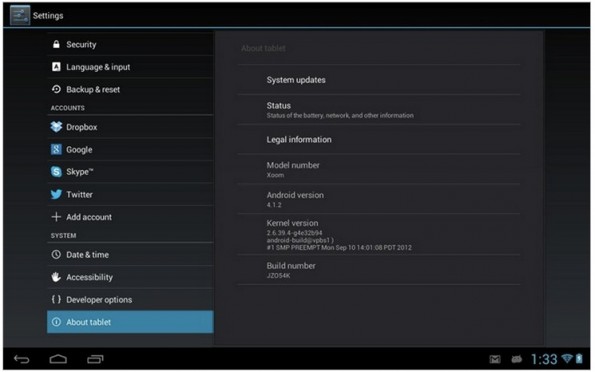Click the Language & input 'A' icon

(56, 67)
